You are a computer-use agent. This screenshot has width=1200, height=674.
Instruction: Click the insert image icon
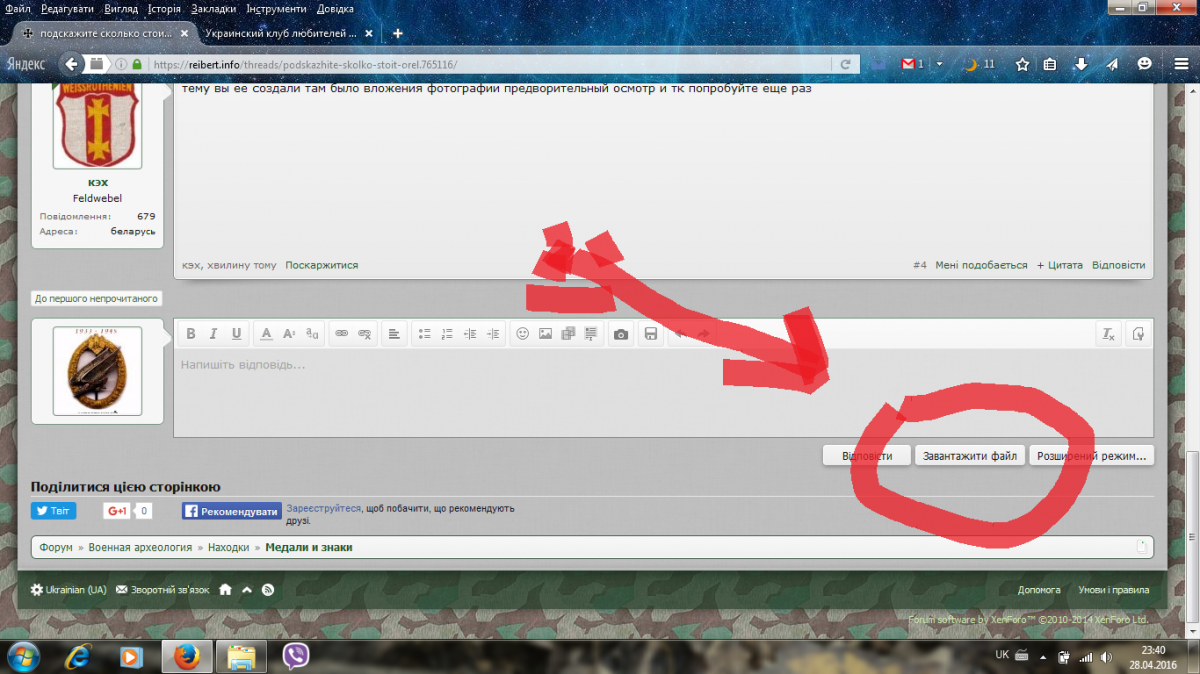coord(545,334)
